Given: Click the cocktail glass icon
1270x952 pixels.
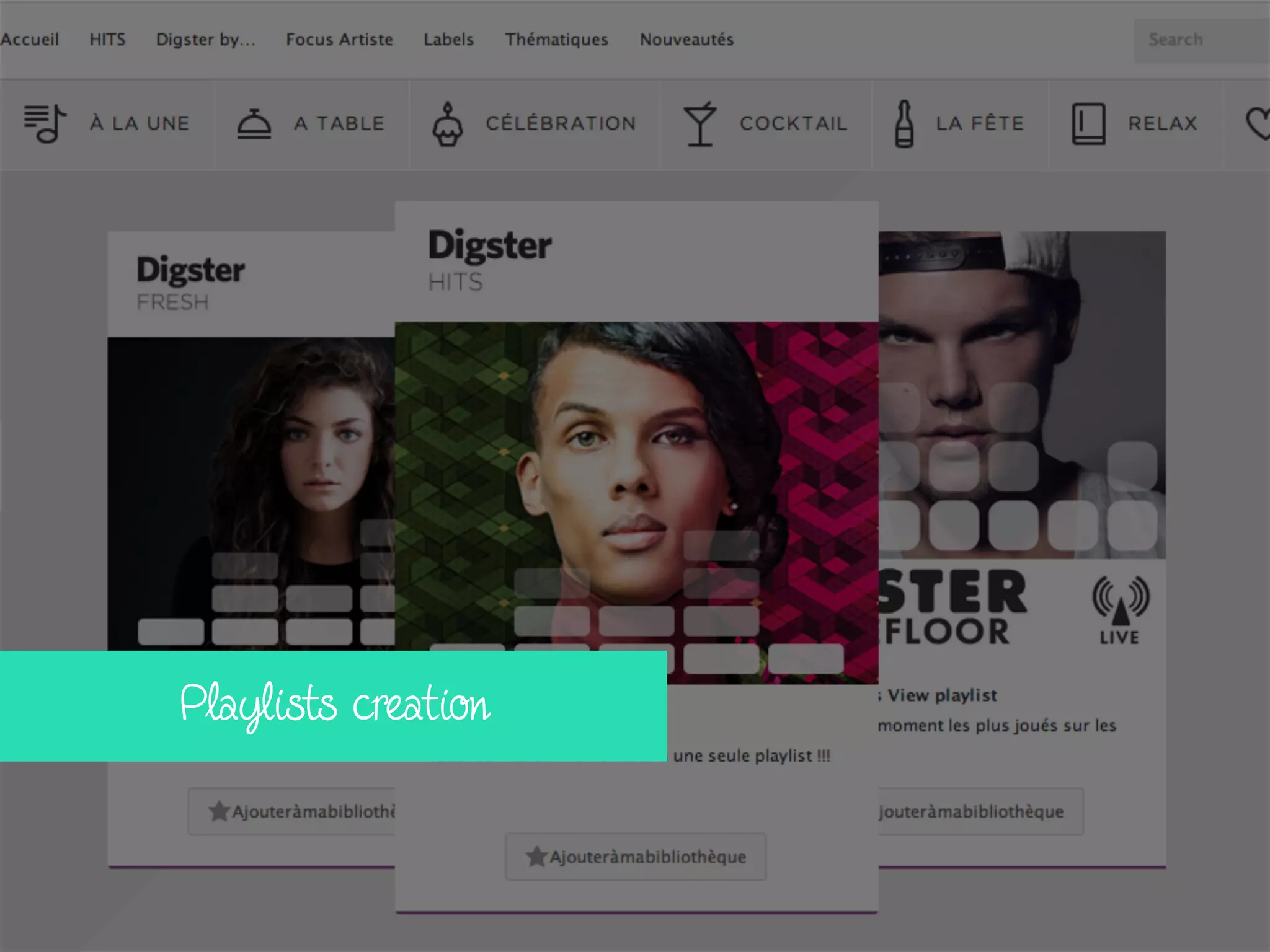Looking at the screenshot, I should pos(699,124).
